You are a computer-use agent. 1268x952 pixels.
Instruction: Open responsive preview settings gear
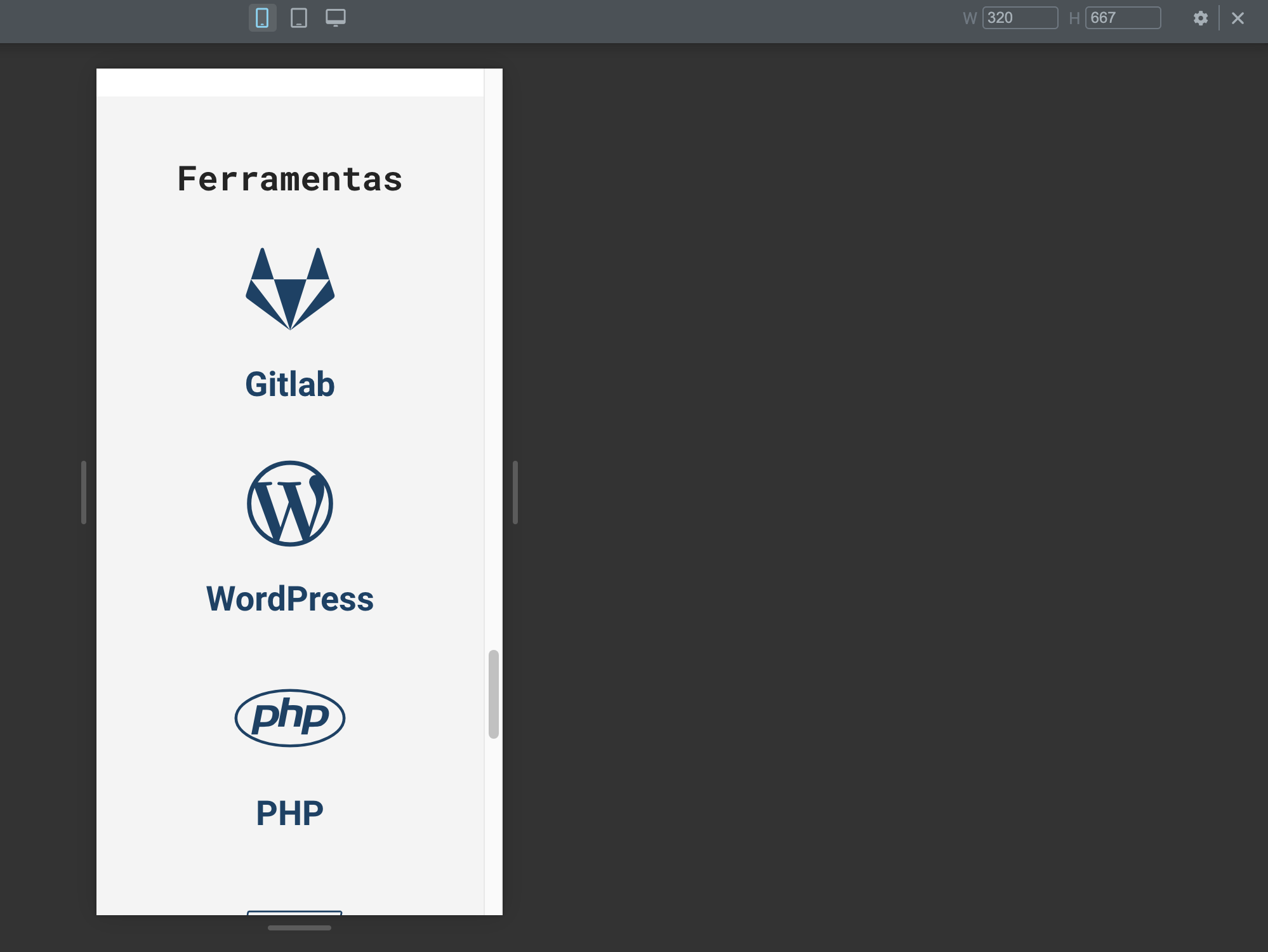point(1200,18)
